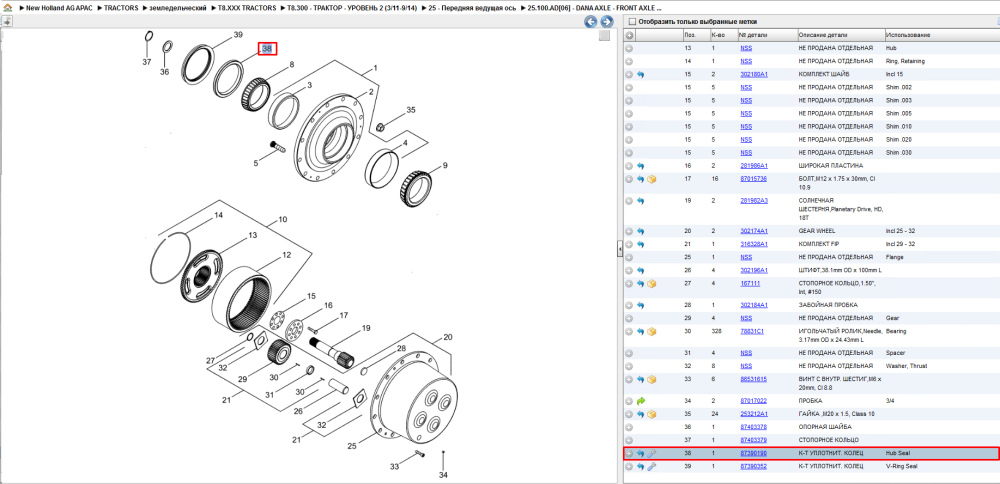Click the wrench icon on the V-Ring Seal row
The height and width of the screenshot is (484, 1000).
[651, 467]
